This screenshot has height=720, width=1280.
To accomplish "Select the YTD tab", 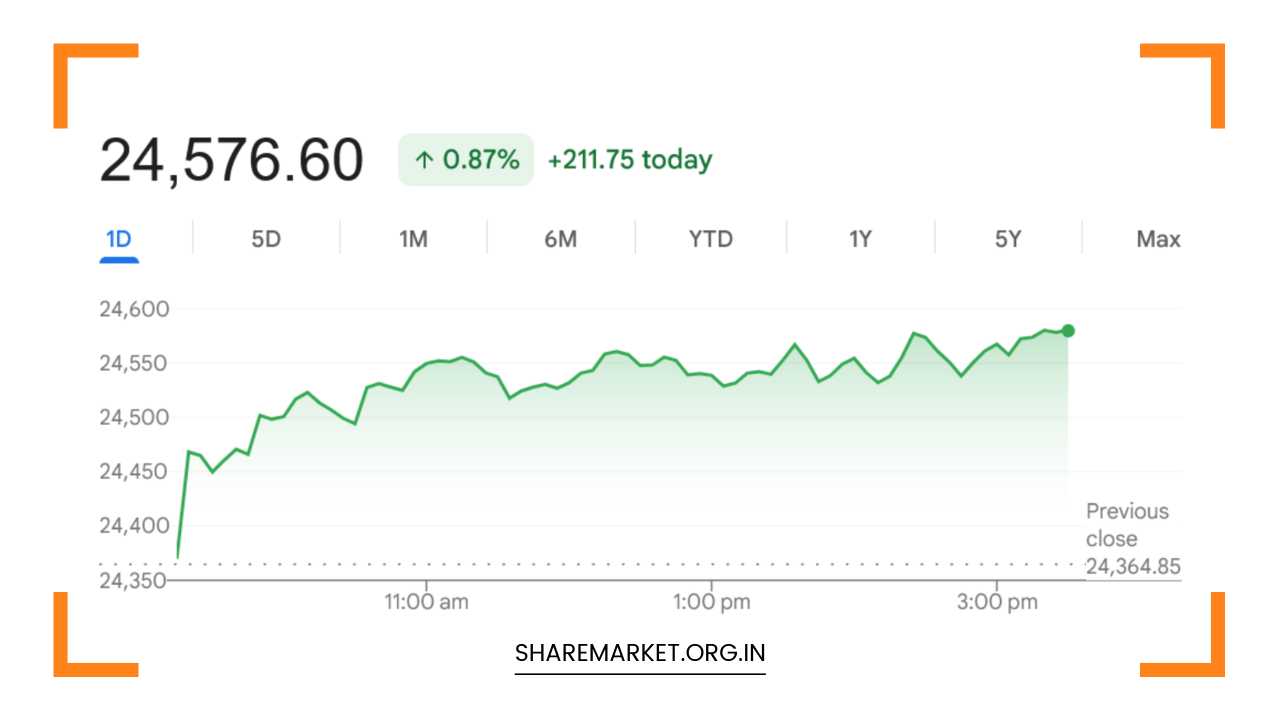I will 710,239.
